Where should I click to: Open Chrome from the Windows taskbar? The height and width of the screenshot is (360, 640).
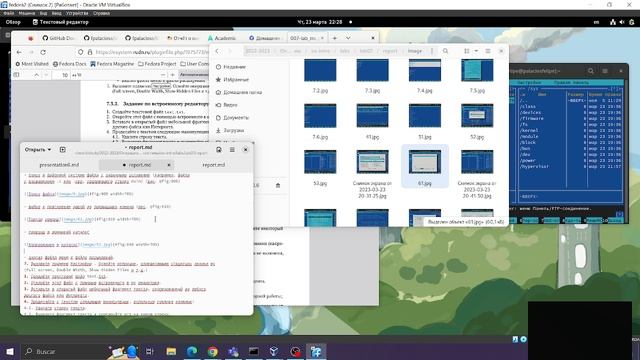coord(212,351)
